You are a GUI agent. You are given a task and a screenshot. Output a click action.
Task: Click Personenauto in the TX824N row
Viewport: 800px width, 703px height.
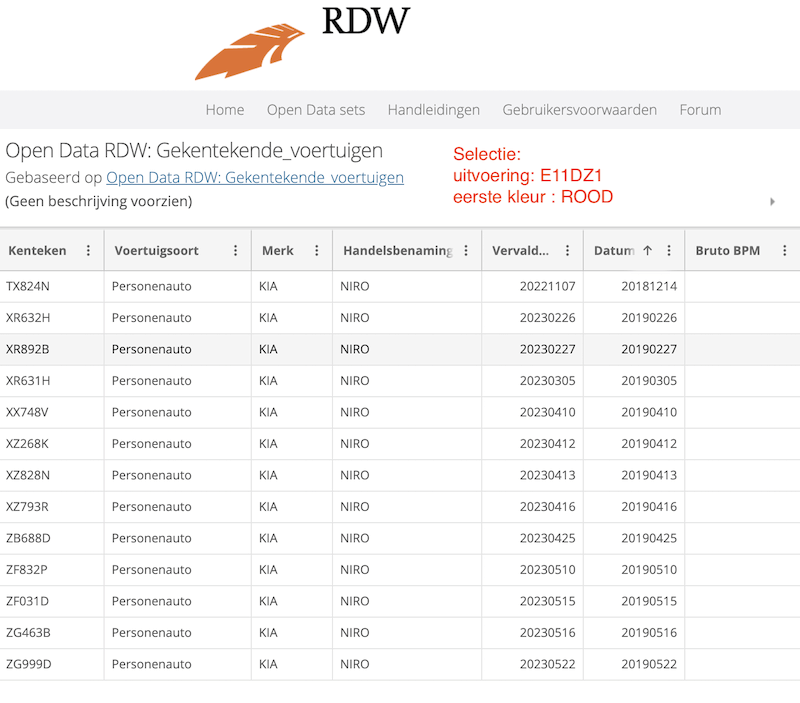pyautogui.click(x=152, y=286)
